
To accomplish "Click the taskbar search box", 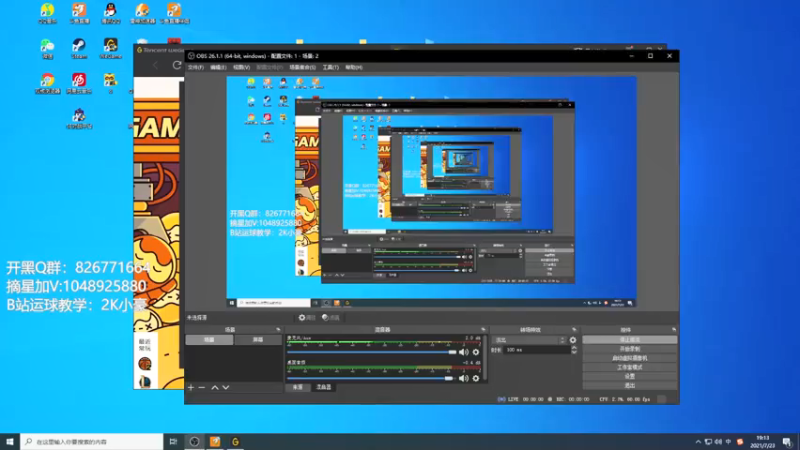I will pyautogui.click(x=92, y=442).
